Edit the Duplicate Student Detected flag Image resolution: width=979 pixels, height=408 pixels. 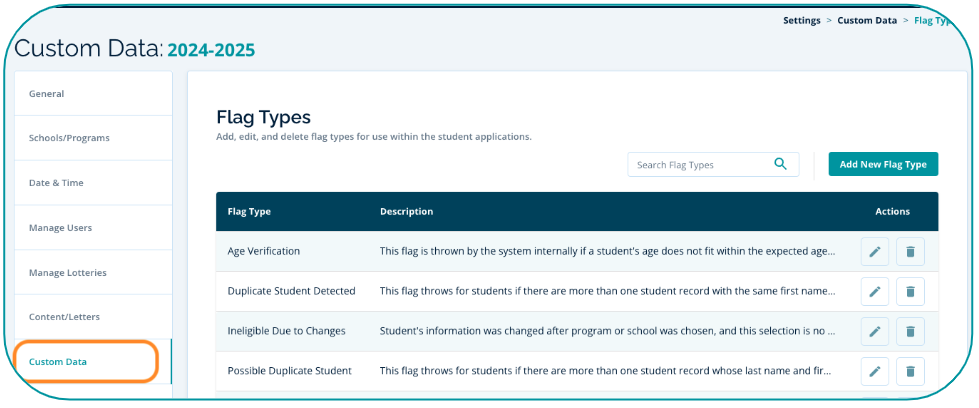tap(875, 292)
